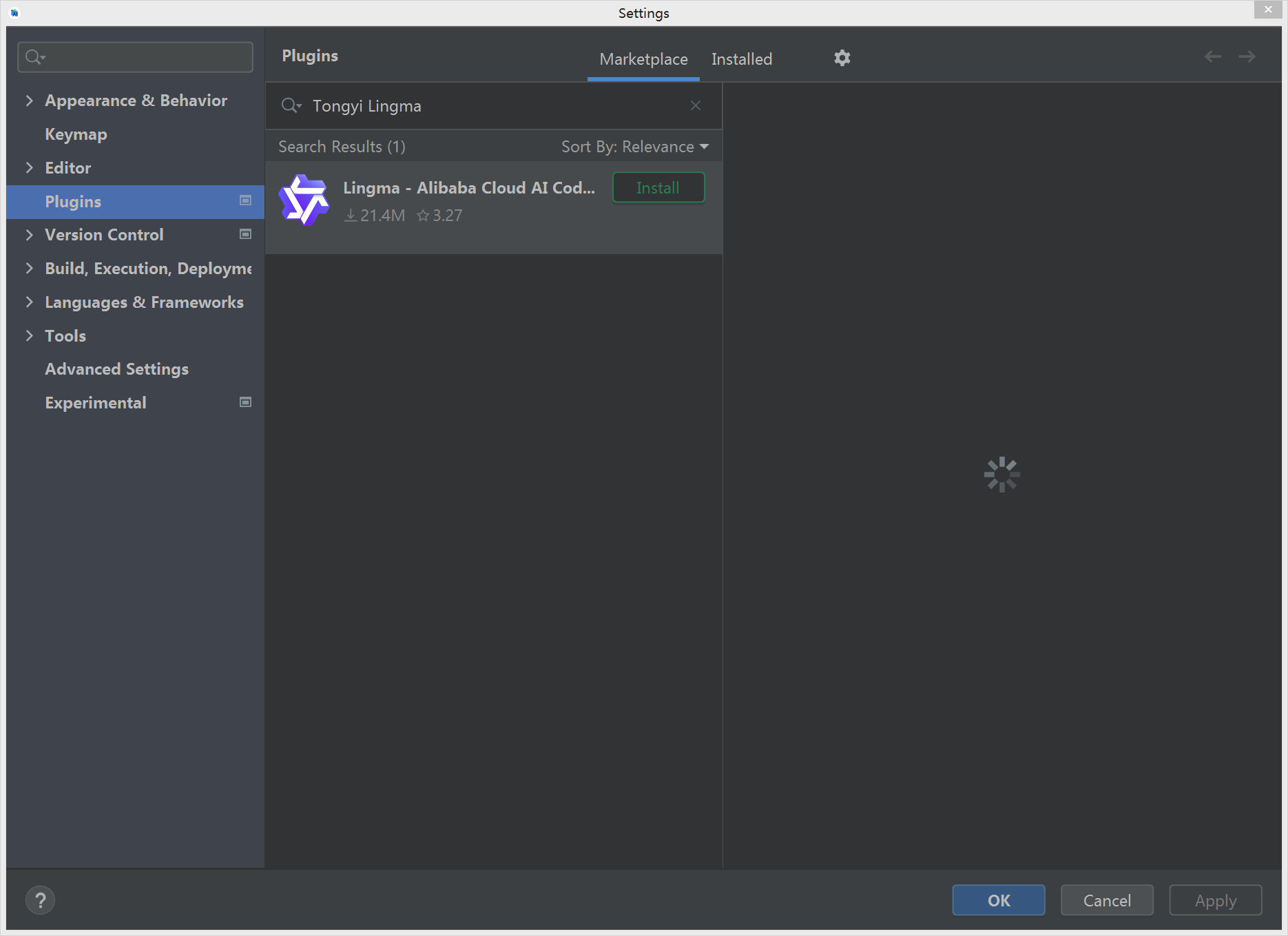Click the Lingma plugin logo icon

(x=304, y=200)
